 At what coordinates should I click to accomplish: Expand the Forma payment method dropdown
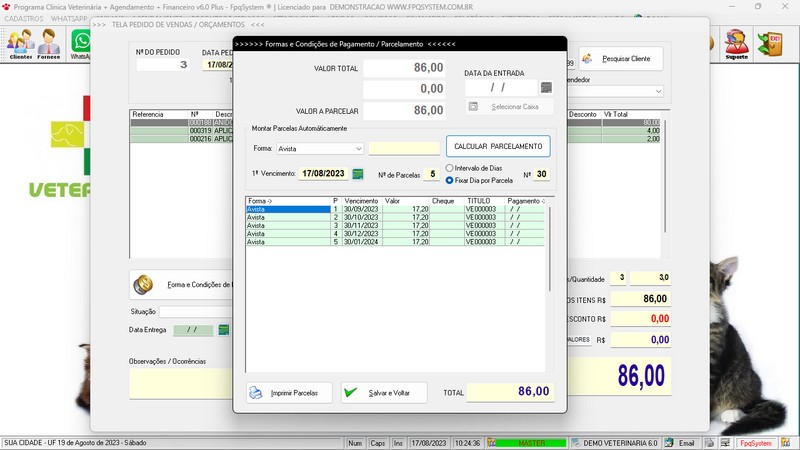(359, 149)
